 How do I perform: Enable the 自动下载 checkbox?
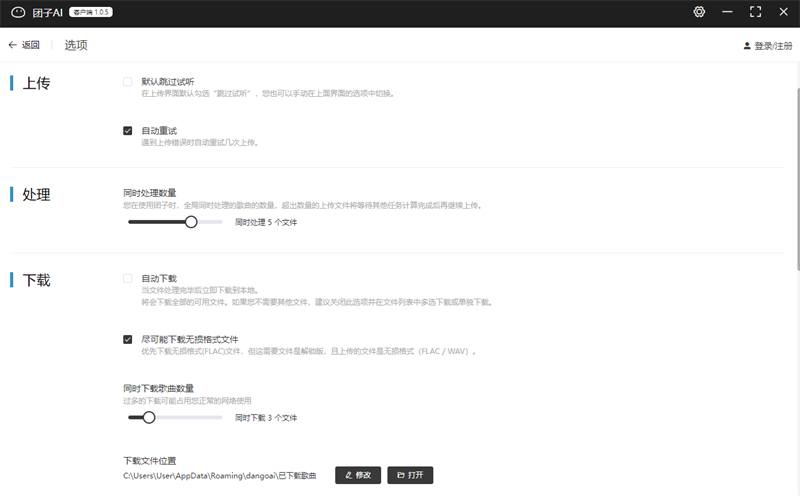128,278
